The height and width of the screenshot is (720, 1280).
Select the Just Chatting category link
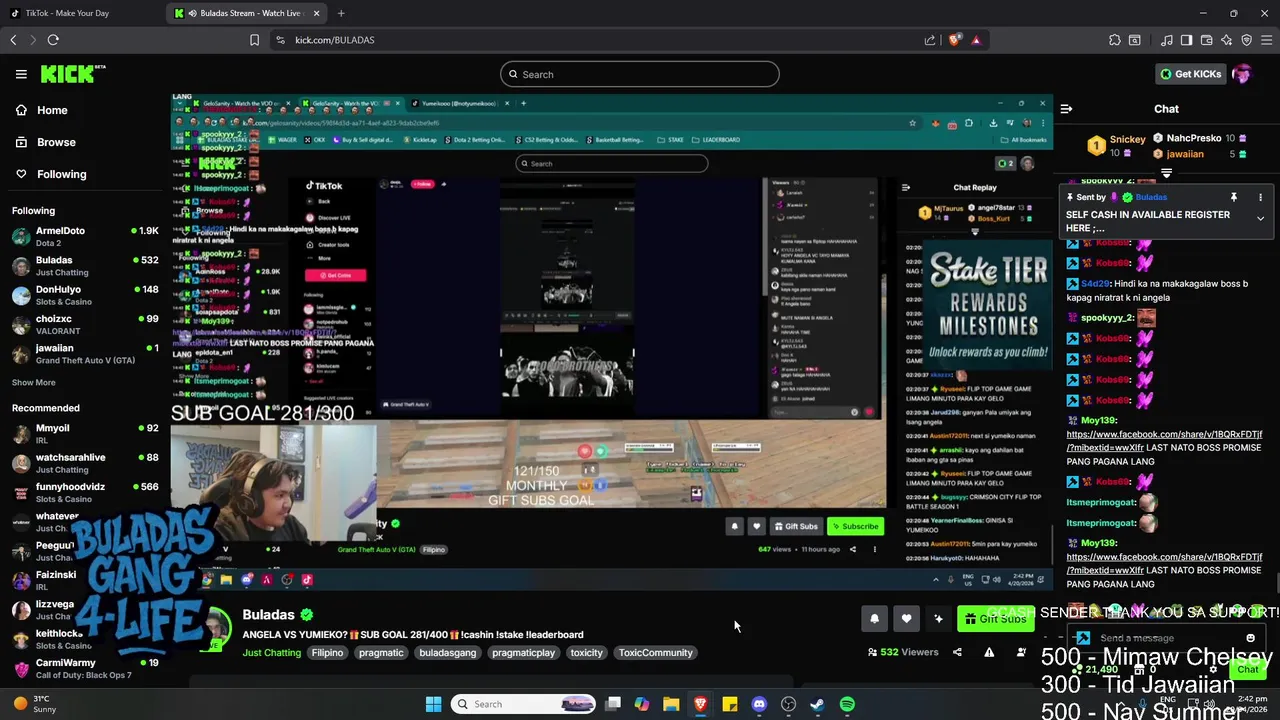pyautogui.click(x=271, y=653)
